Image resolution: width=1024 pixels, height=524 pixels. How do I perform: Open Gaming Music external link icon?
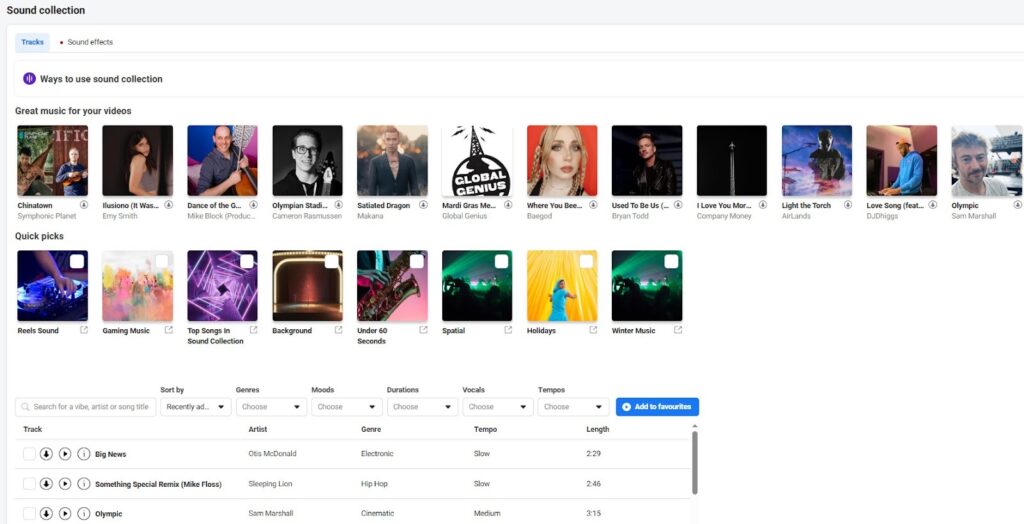pyautogui.click(x=169, y=331)
